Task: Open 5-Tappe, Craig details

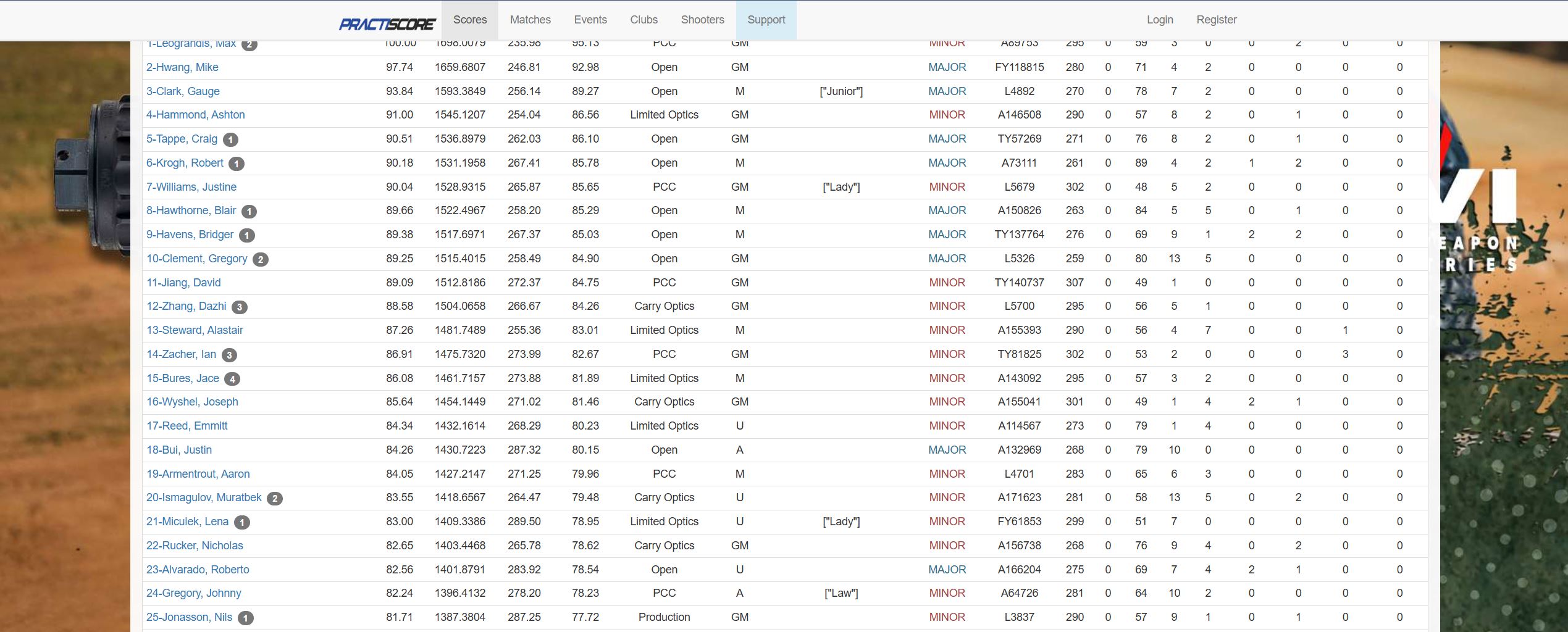Action: (182, 139)
